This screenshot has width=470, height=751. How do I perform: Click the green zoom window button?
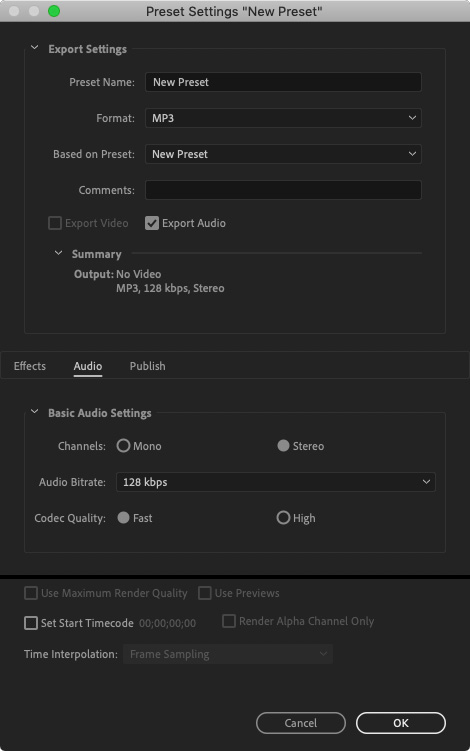tap(54, 11)
